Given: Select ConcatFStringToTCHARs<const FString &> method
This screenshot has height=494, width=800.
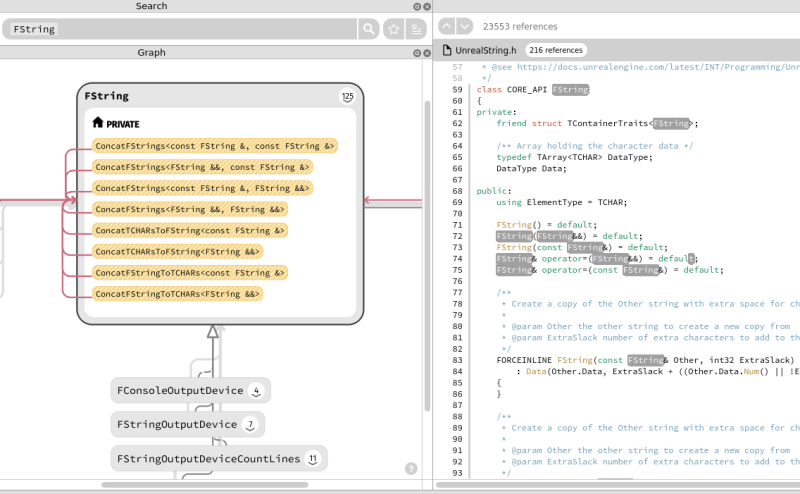Looking at the screenshot, I should coord(190,273).
